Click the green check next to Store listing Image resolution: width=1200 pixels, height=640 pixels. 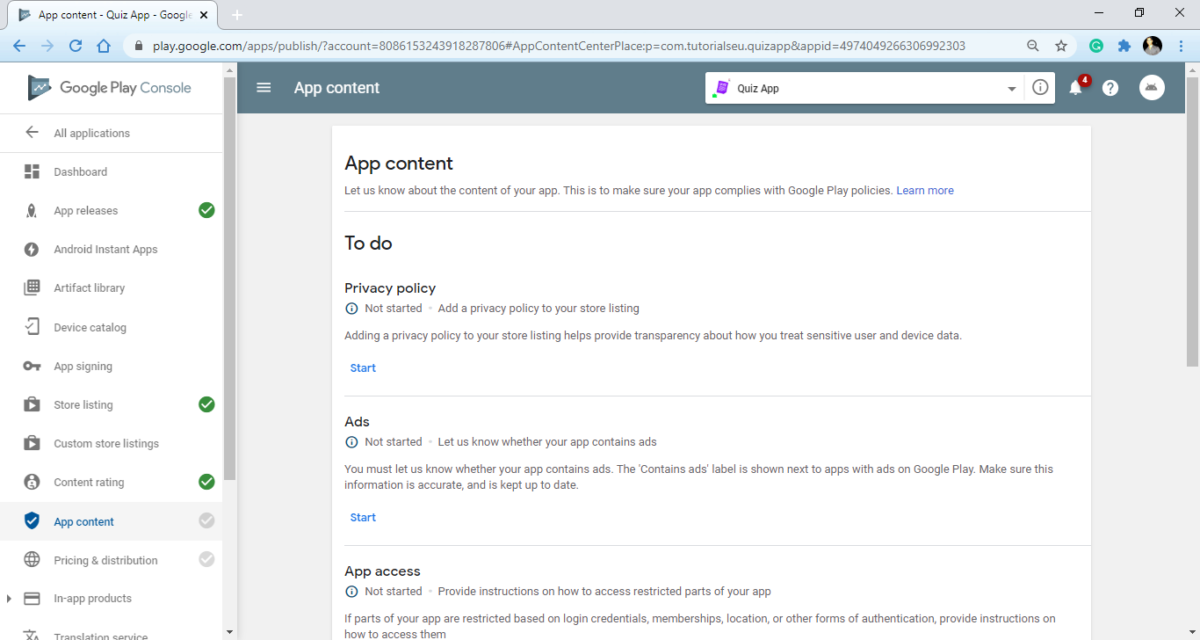(206, 405)
